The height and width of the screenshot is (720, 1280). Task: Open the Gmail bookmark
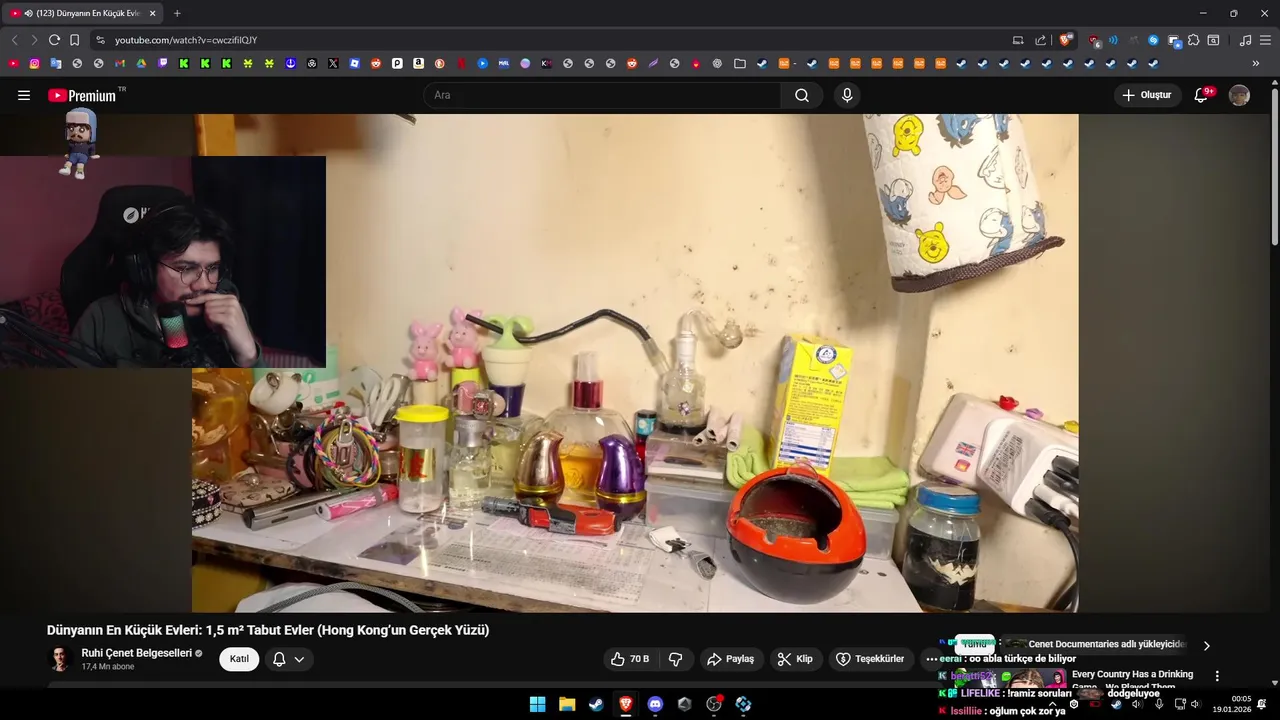pyautogui.click(x=120, y=63)
